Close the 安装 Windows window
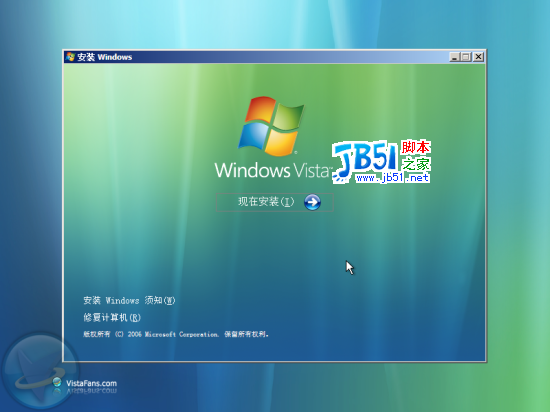The height and width of the screenshot is (412, 550). [x=478, y=57]
